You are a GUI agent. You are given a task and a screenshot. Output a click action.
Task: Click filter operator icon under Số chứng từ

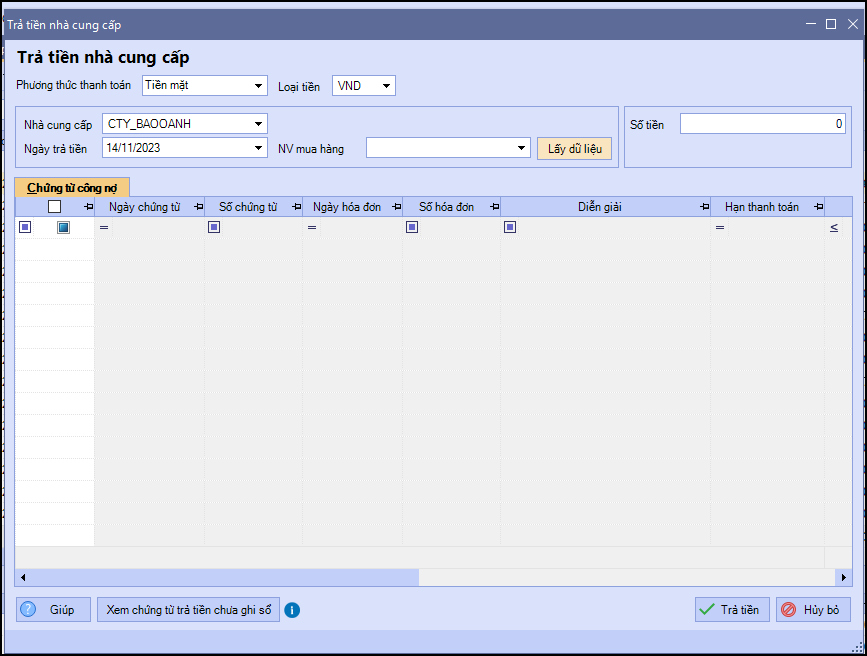tap(214, 228)
